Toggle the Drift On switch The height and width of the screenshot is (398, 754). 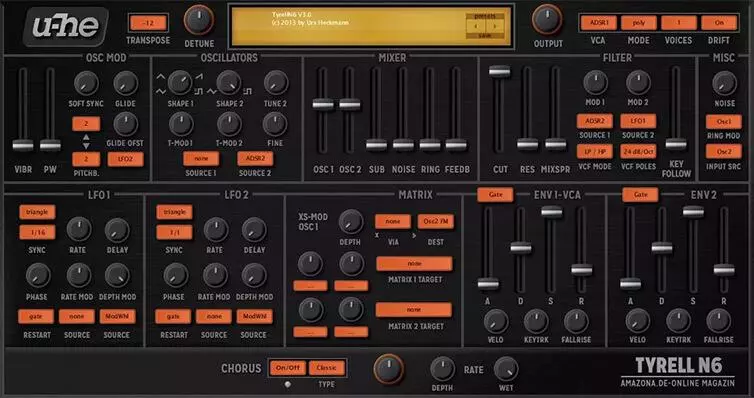coord(719,23)
